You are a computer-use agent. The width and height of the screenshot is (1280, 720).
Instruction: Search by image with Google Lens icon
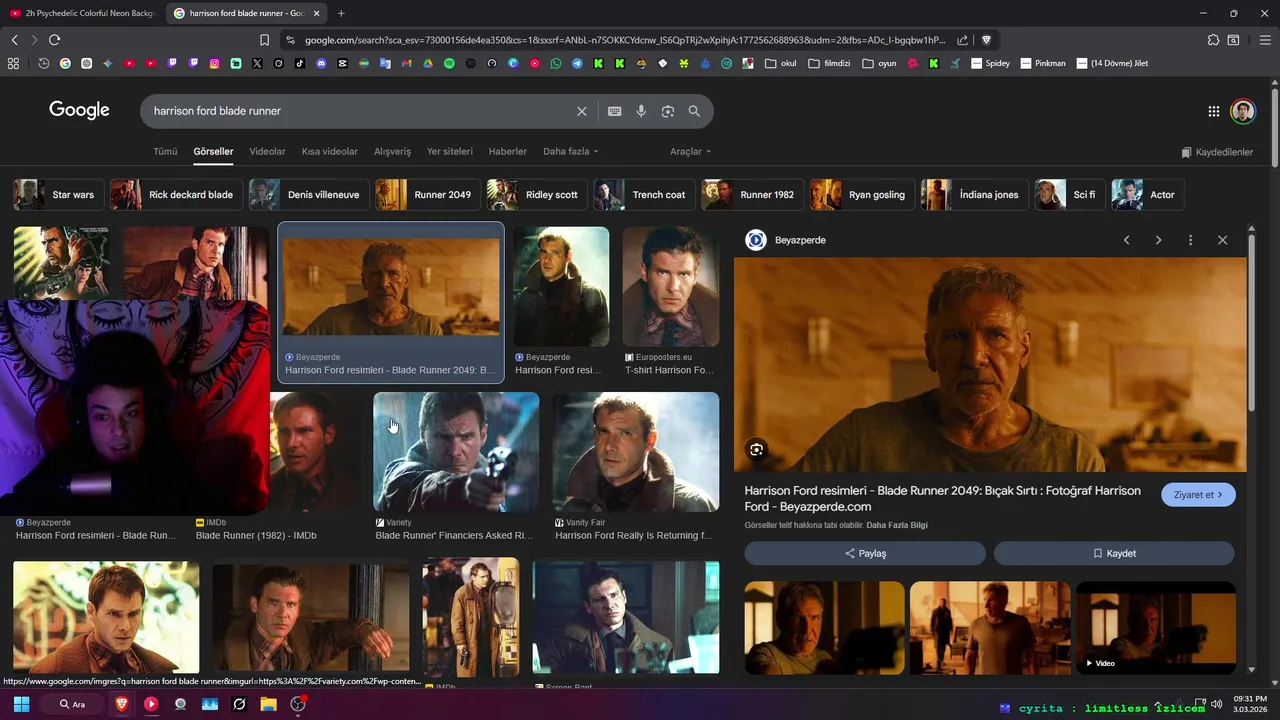[x=668, y=111]
